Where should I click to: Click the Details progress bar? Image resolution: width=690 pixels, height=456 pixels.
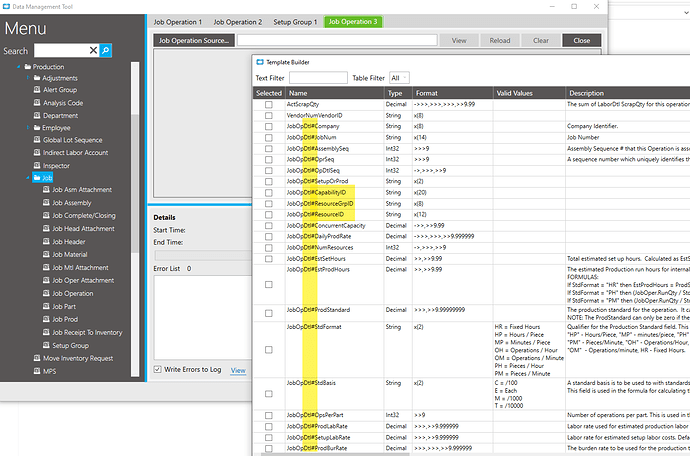coord(203,255)
